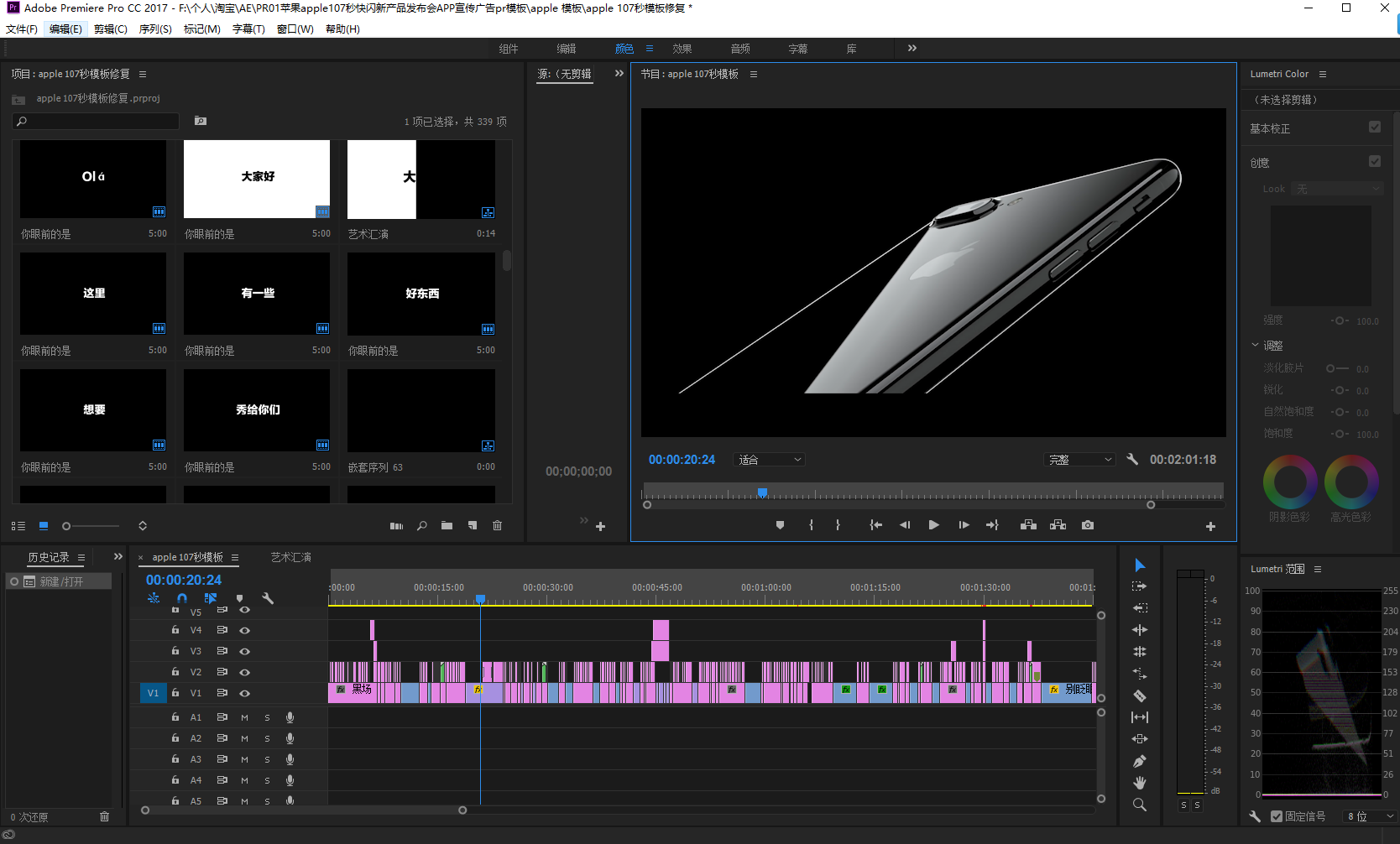Add marker in Program monitor
This screenshot has height=844, width=1400.
(x=780, y=525)
